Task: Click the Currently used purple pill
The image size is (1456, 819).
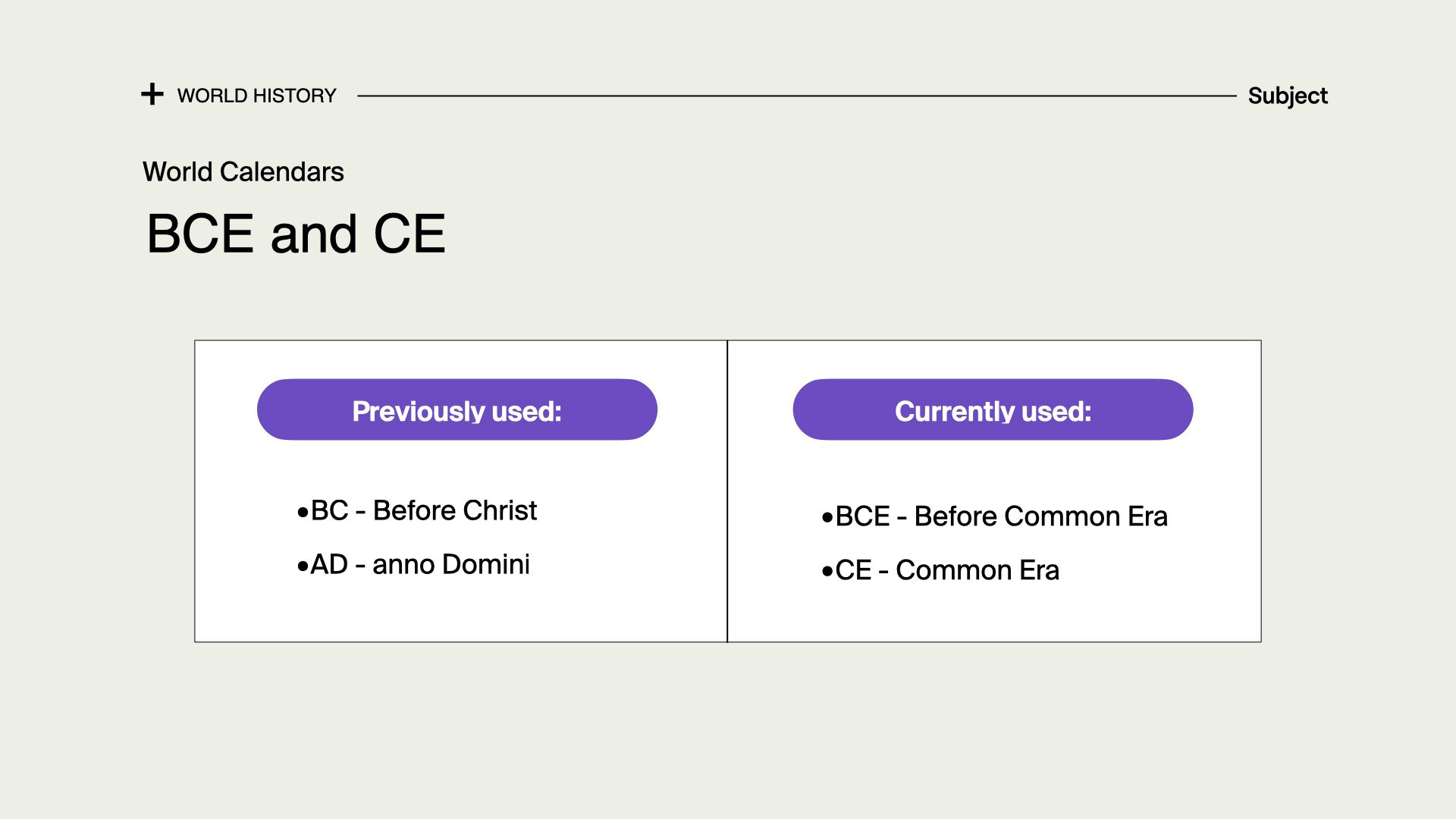Action: point(993,409)
